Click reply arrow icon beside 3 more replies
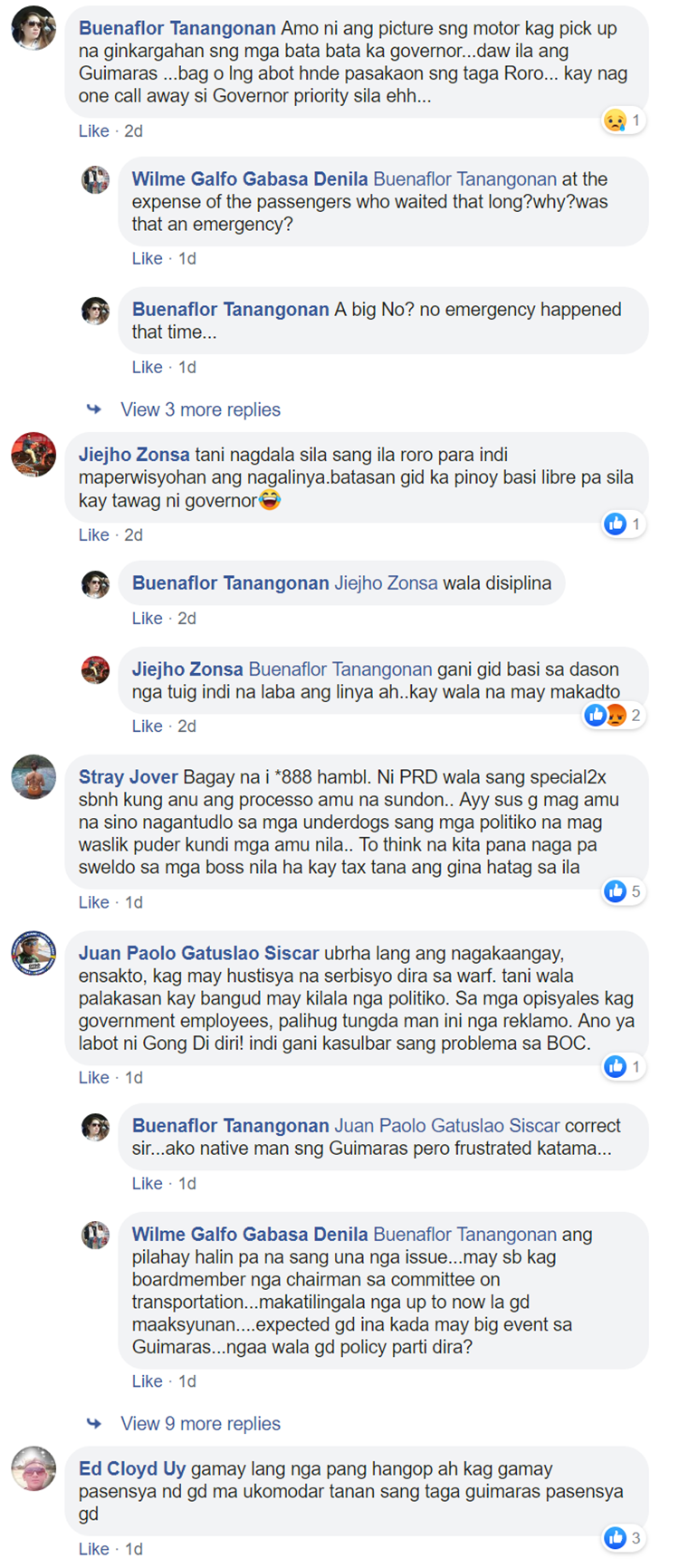Screen dimensions: 679x1568 [x=94, y=409]
